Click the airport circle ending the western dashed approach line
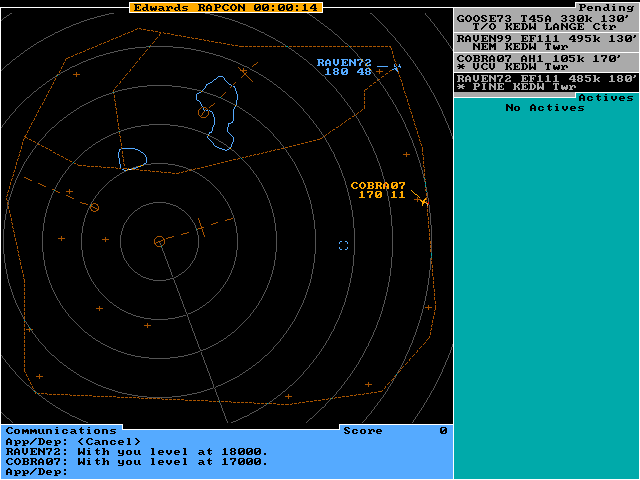Screen dimensions: 640x480 [x=94, y=207]
